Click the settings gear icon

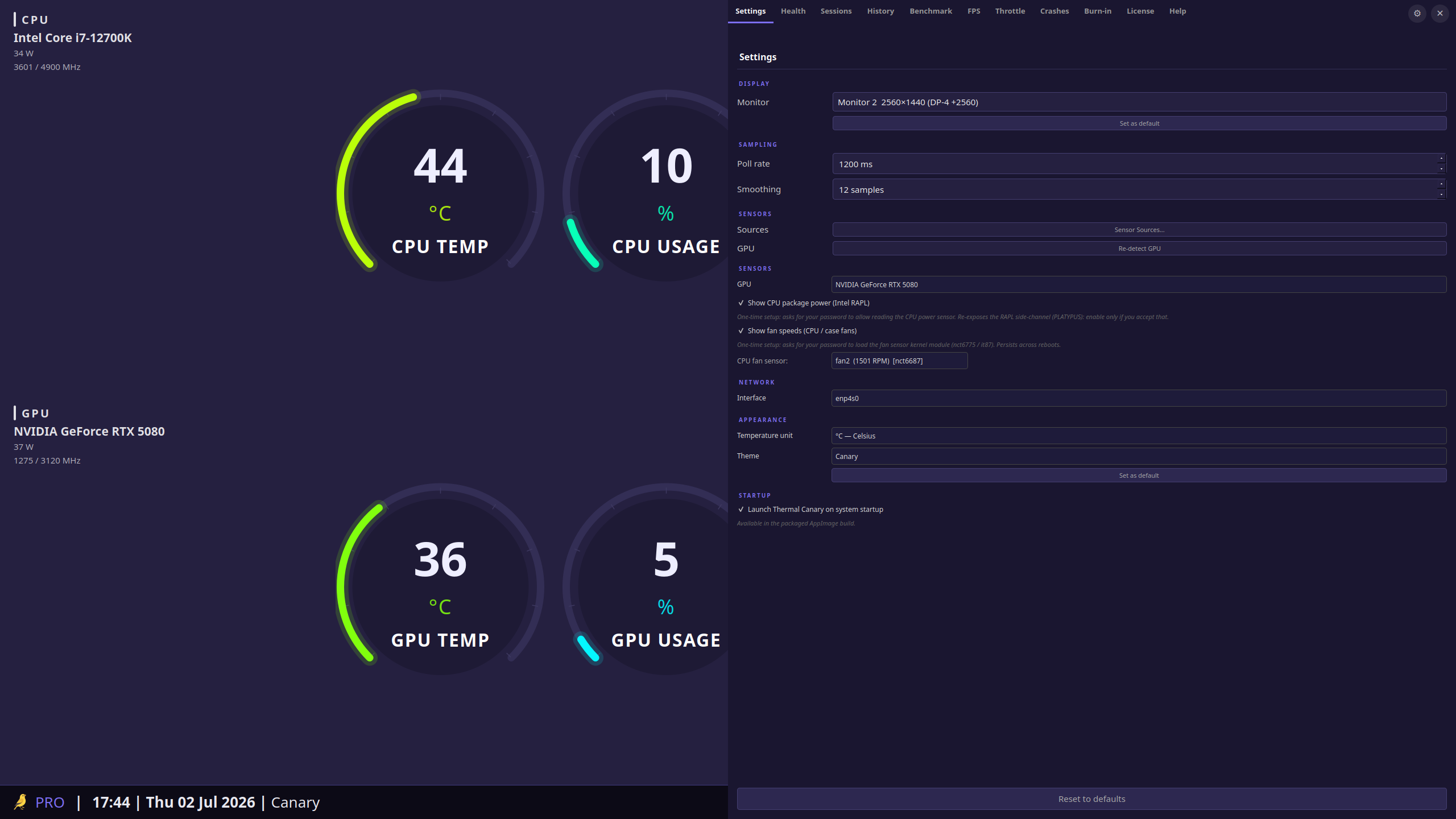click(1417, 13)
